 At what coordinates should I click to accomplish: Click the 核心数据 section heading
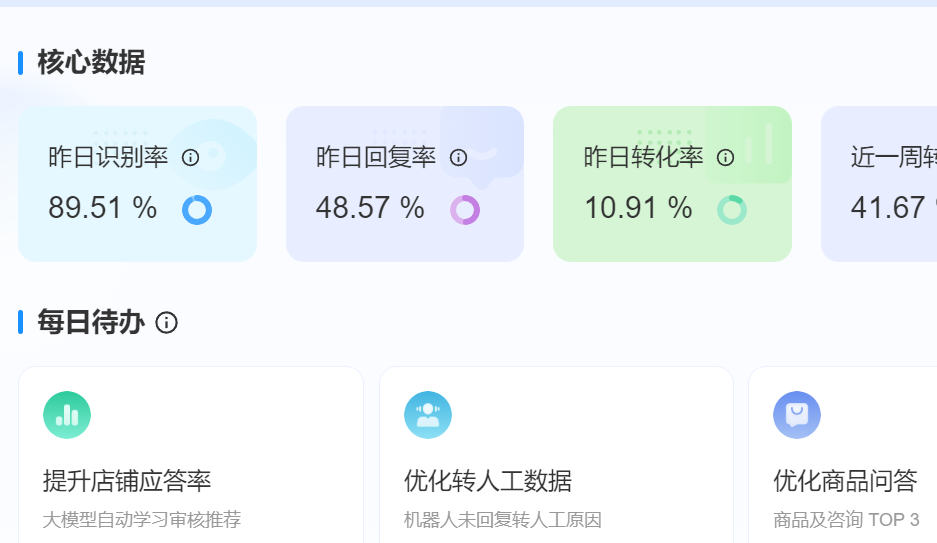(x=91, y=63)
